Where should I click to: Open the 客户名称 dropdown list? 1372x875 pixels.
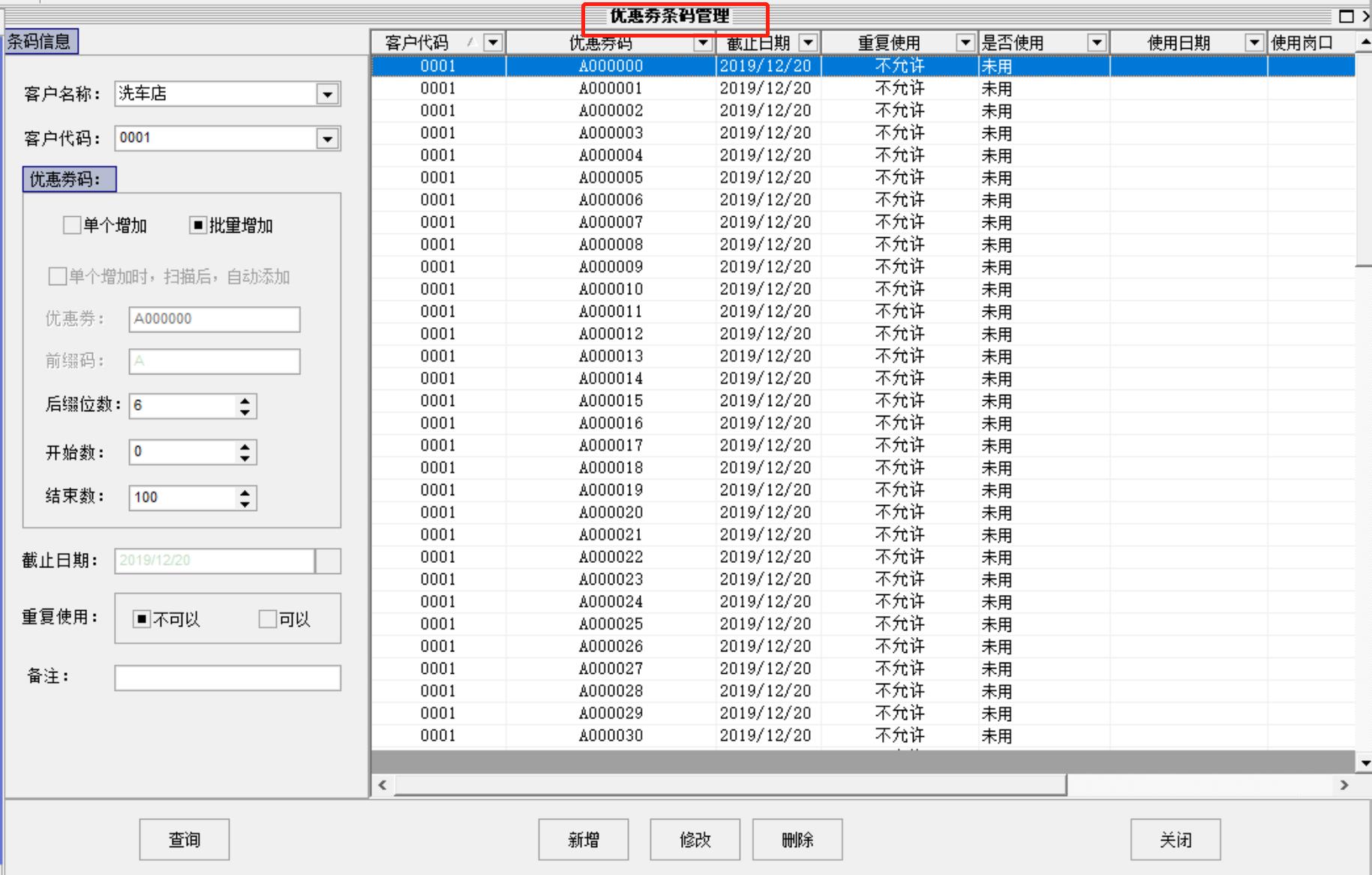coord(327,95)
